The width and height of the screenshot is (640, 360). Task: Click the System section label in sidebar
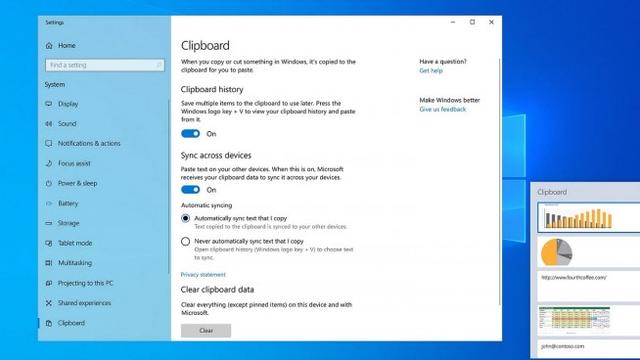[x=55, y=84]
